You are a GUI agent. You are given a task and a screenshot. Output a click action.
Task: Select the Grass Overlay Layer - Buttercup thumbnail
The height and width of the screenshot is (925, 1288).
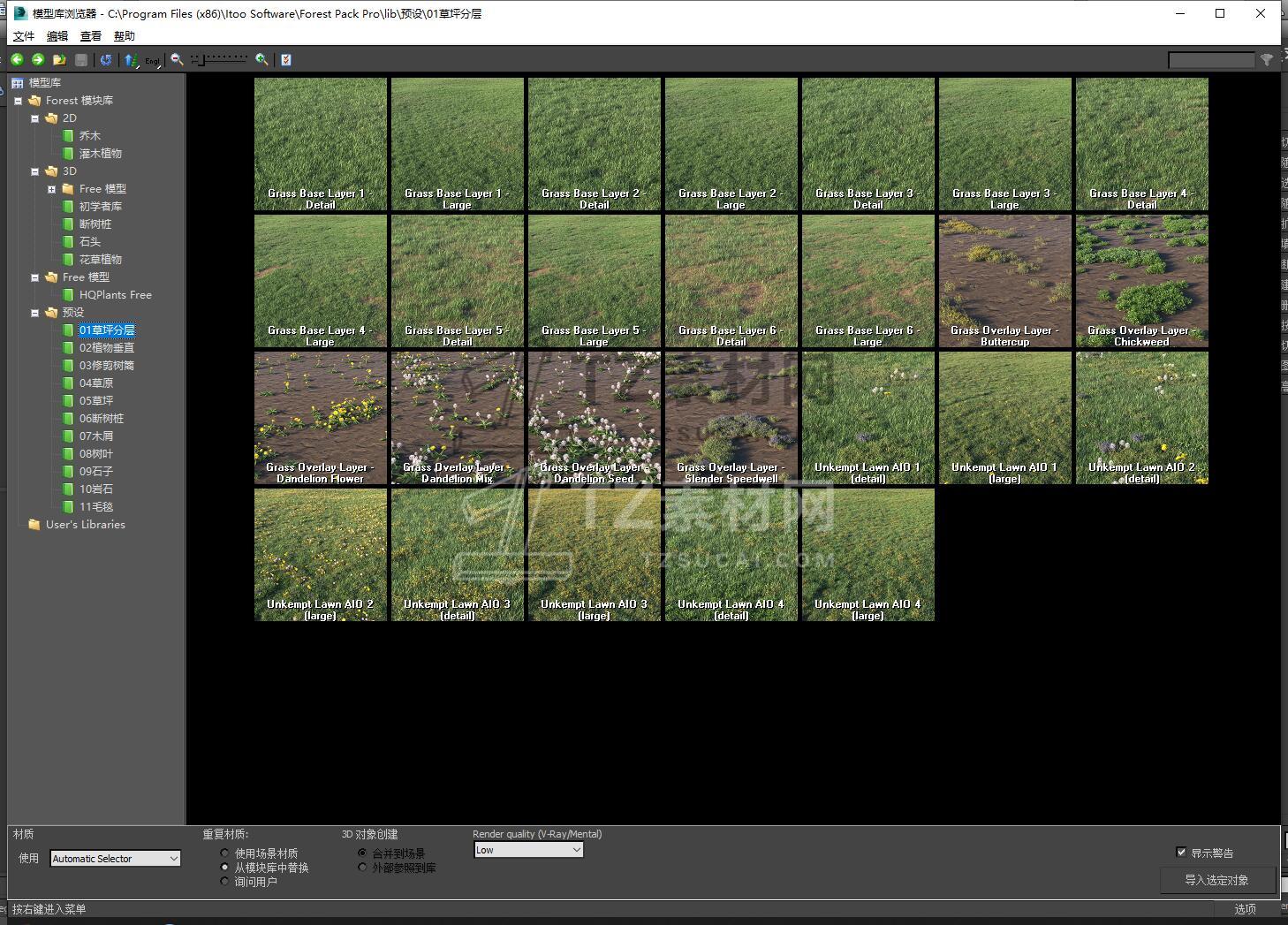tap(1004, 280)
